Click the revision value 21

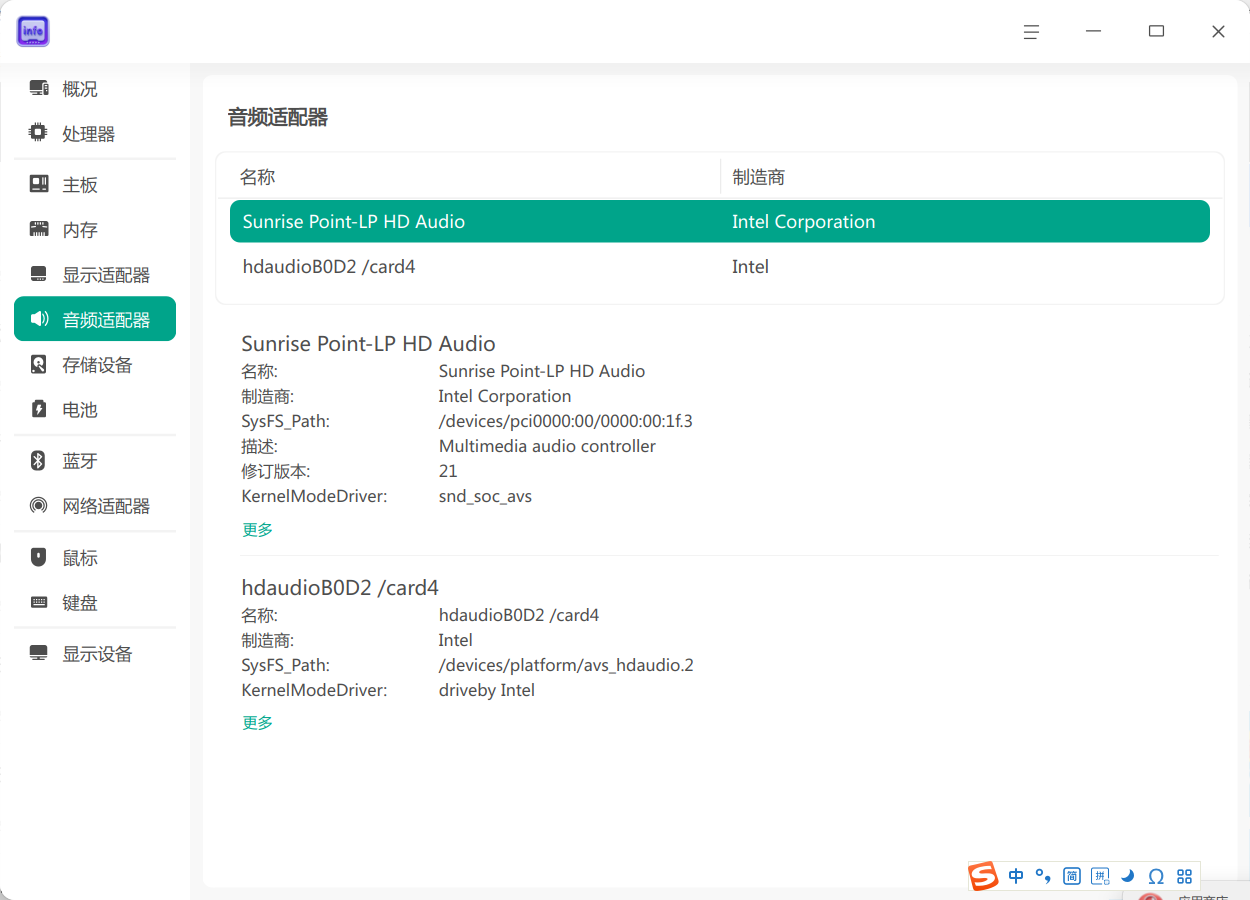pyautogui.click(x=448, y=471)
